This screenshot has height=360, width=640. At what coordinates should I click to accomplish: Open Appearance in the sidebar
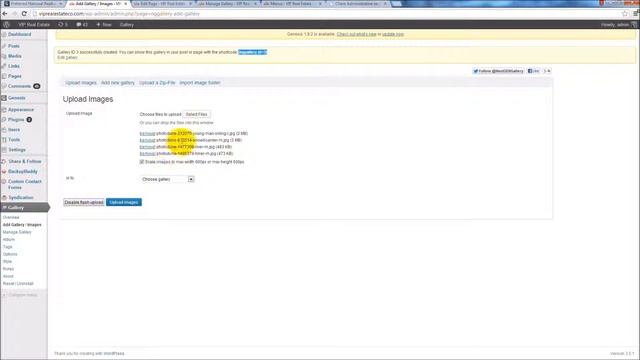coord(21,110)
